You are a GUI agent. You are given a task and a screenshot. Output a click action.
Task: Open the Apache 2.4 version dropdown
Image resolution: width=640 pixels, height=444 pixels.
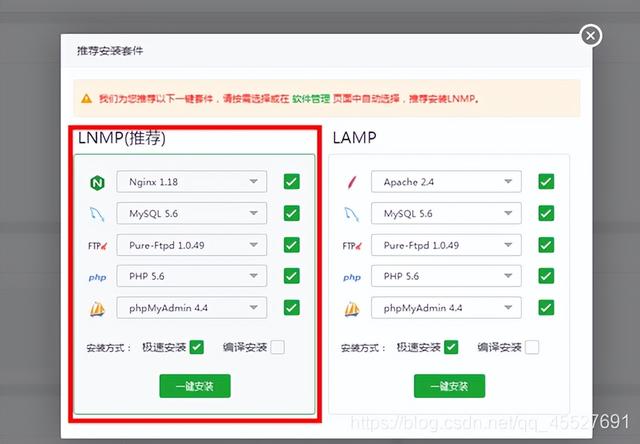click(x=446, y=182)
